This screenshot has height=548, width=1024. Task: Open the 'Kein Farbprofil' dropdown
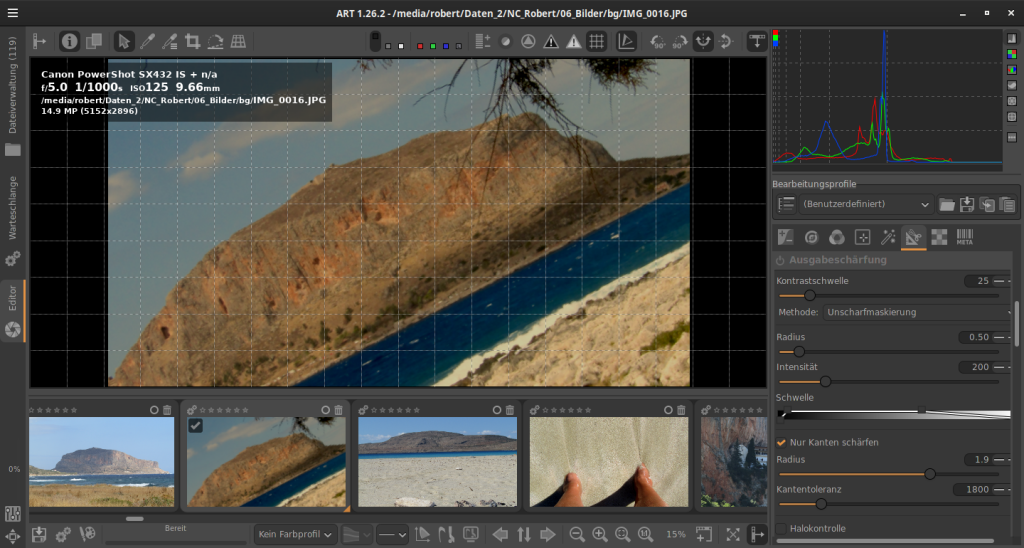pyautogui.click(x=295, y=534)
